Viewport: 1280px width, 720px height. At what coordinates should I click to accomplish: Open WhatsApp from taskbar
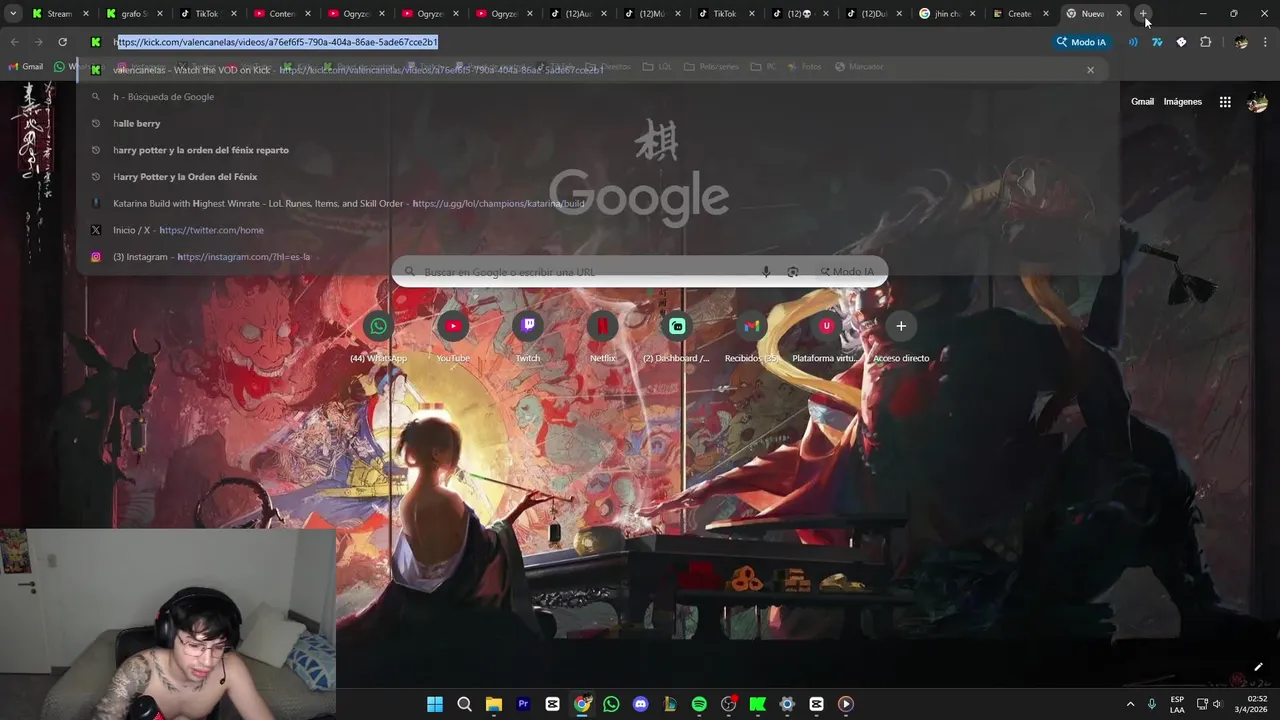(x=611, y=704)
